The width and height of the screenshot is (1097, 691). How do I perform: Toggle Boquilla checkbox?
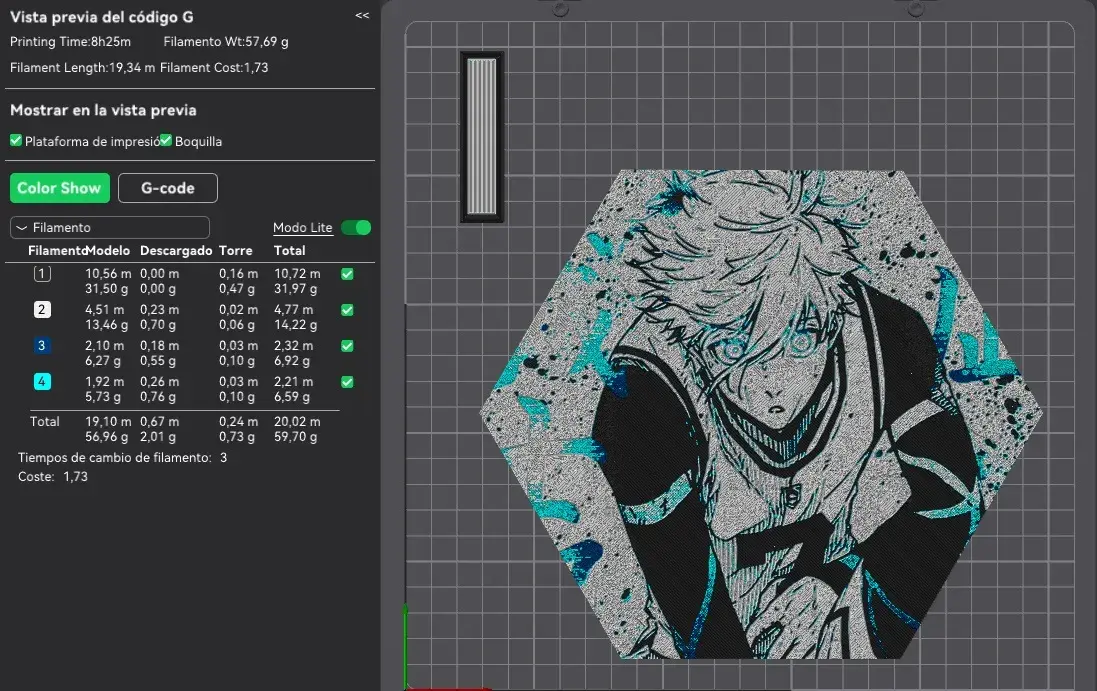point(166,141)
